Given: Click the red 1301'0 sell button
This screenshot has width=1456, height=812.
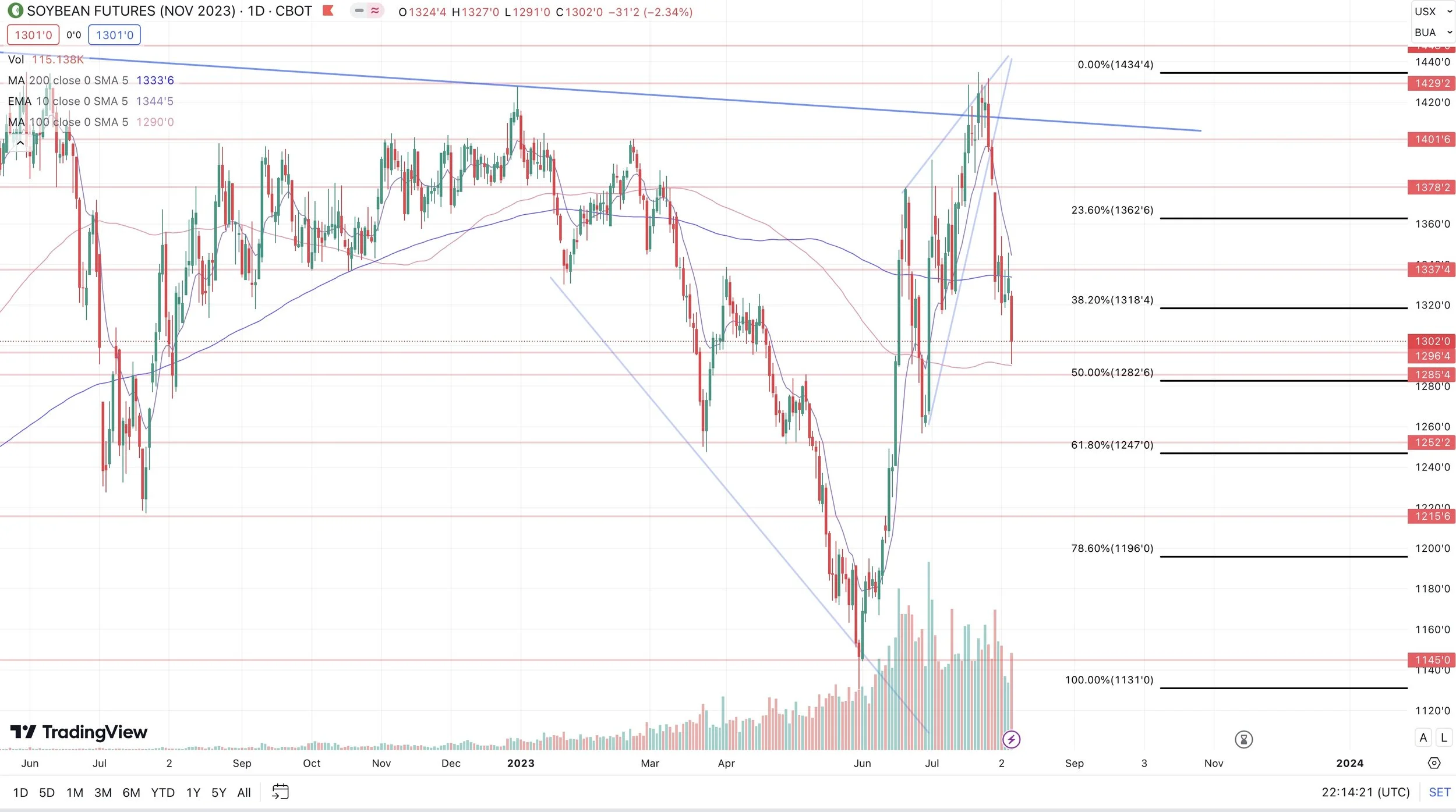Looking at the screenshot, I should (33, 35).
